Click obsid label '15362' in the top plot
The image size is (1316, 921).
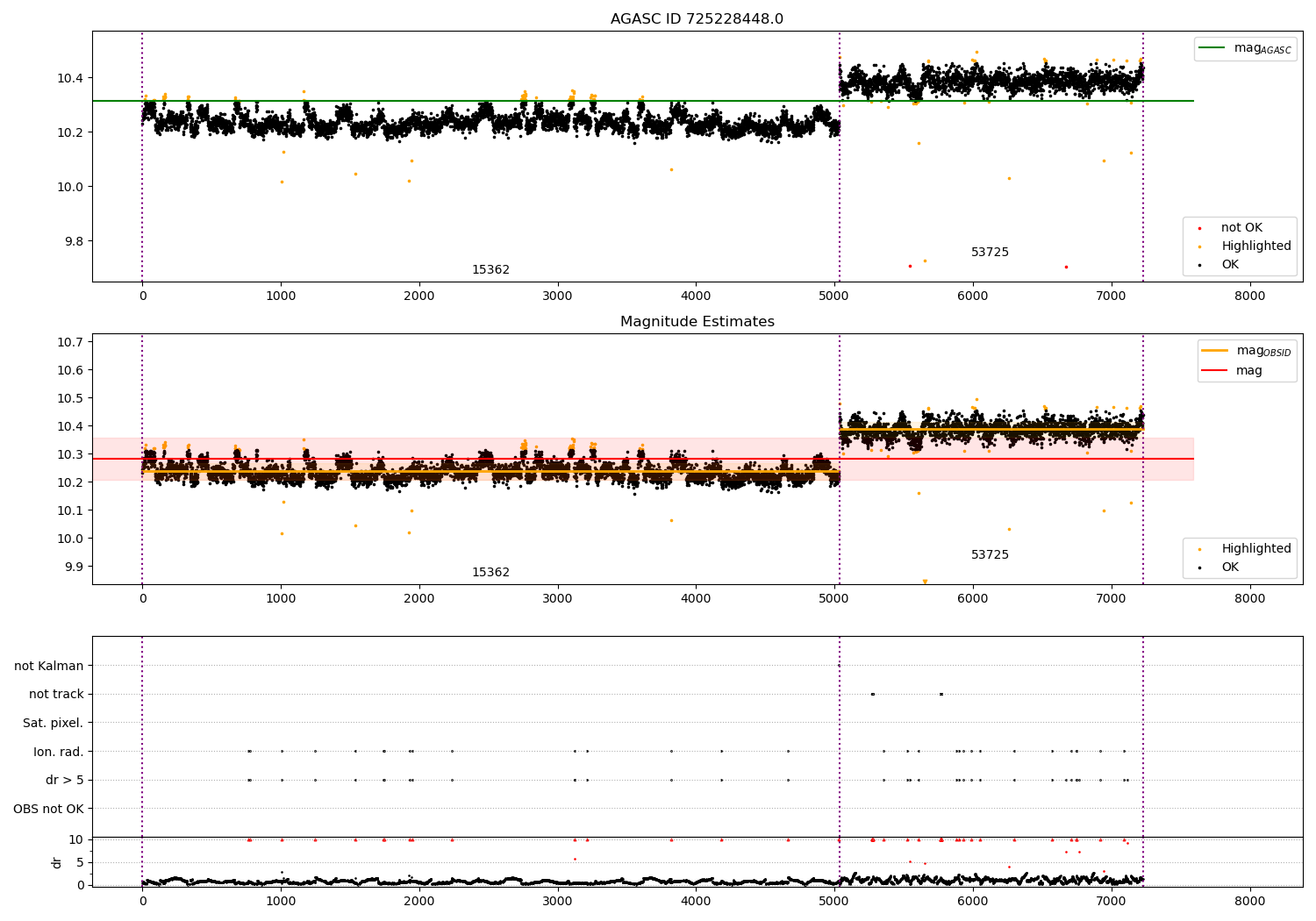pos(490,270)
